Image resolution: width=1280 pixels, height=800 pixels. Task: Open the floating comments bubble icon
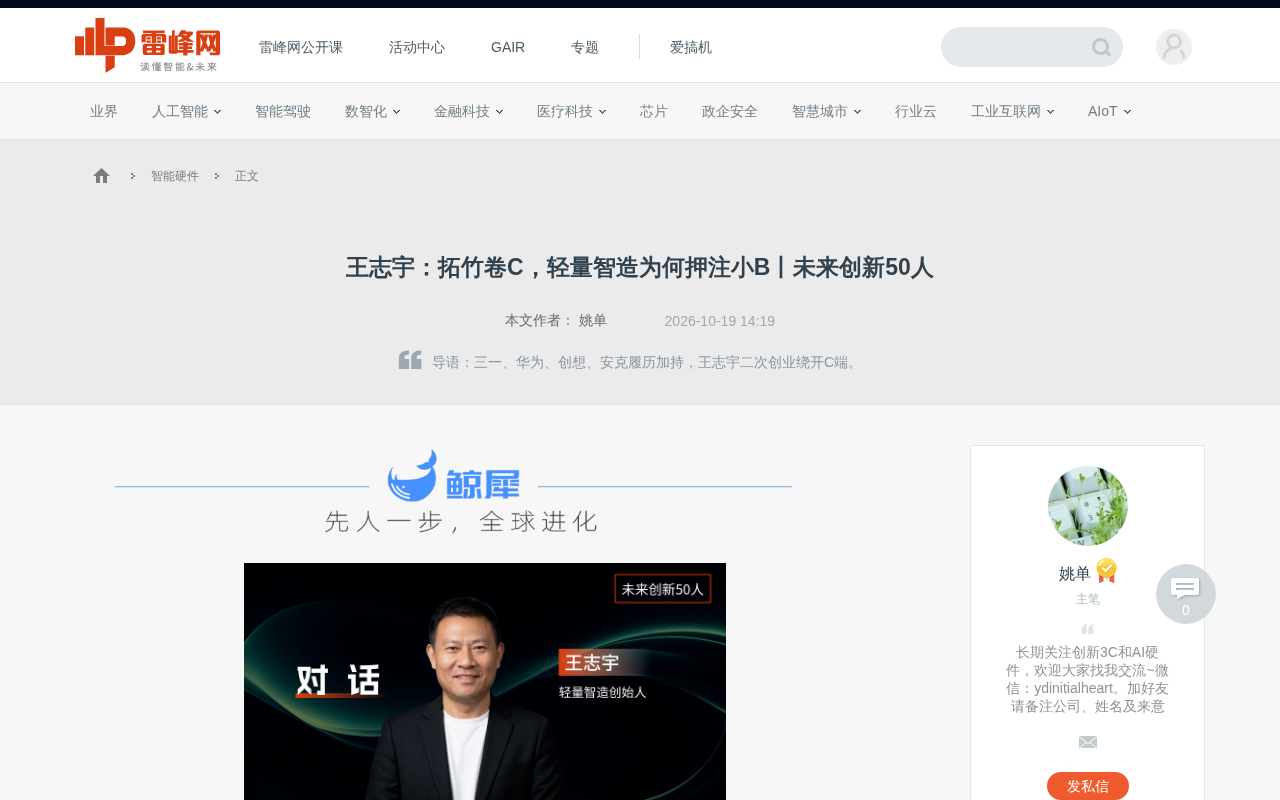point(1186,594)
